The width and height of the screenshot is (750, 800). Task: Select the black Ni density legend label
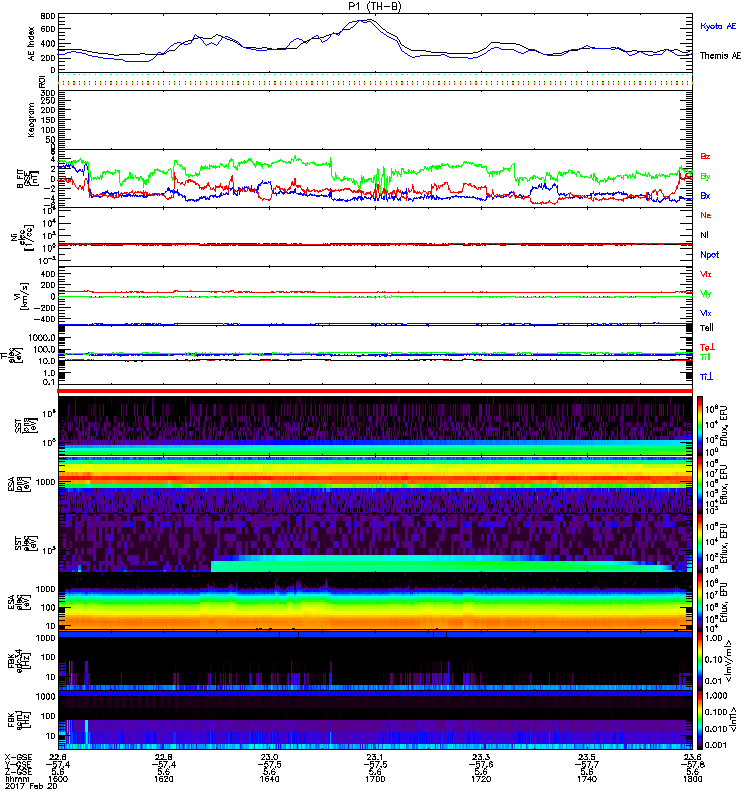pos(705,235)
